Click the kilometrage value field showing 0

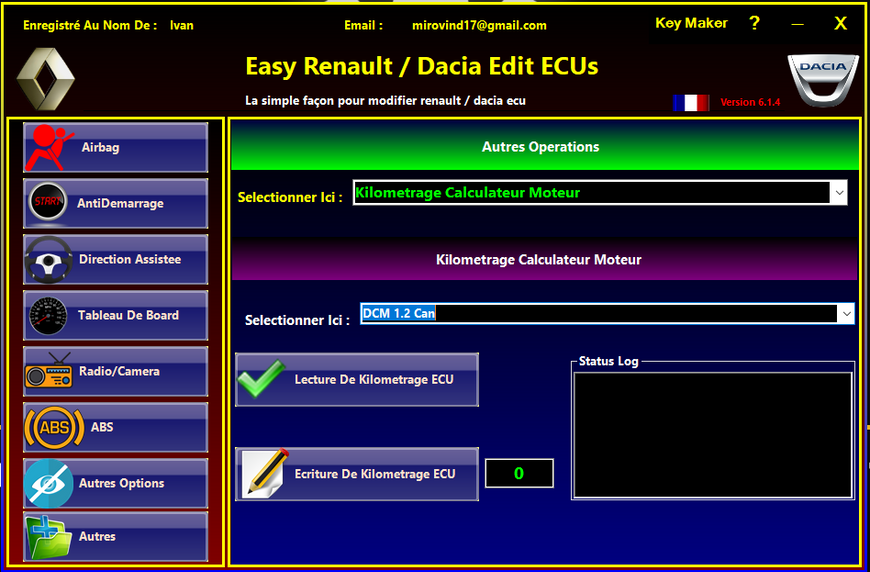click(519, 473)
